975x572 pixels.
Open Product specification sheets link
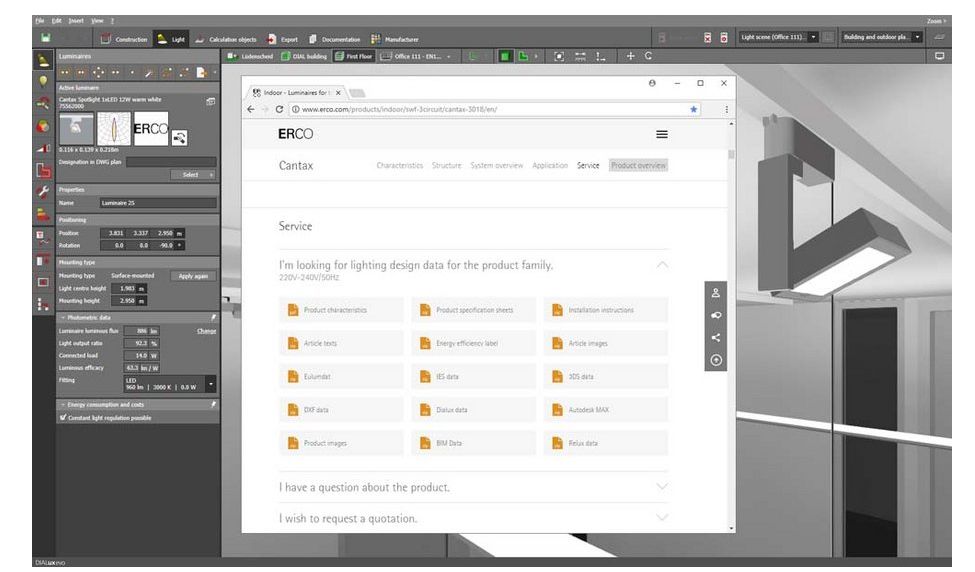[x=473, y=310]
